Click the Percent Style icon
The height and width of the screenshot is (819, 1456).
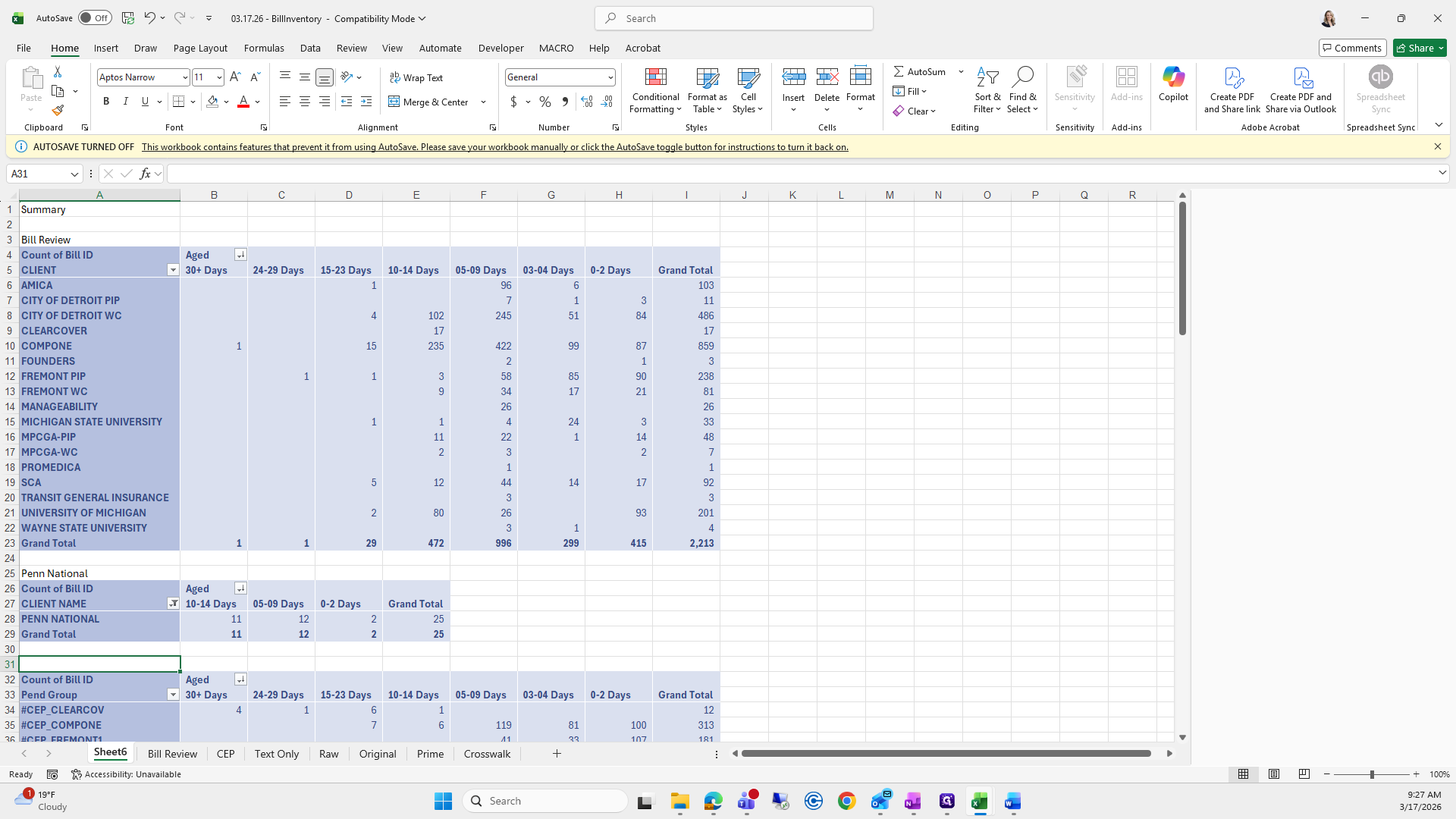(x=545, y=102)
